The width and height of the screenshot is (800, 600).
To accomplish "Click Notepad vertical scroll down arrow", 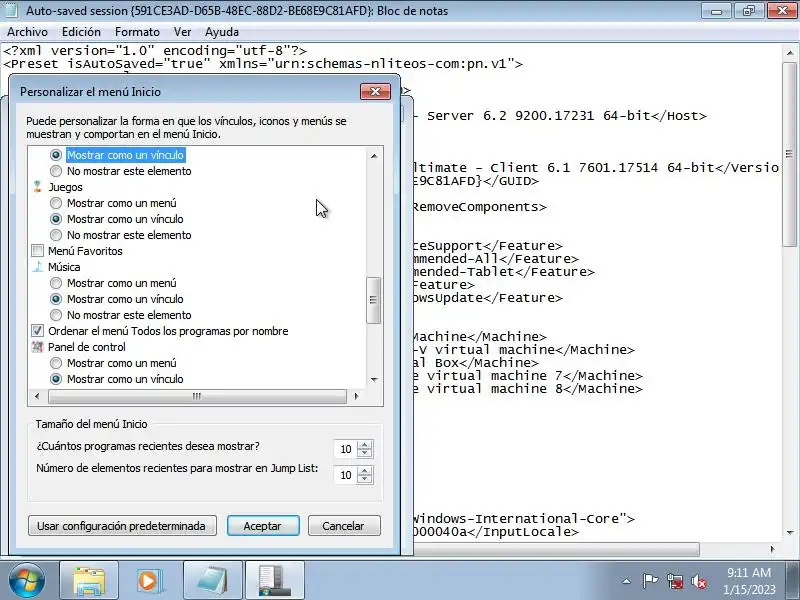I will 790,533.
